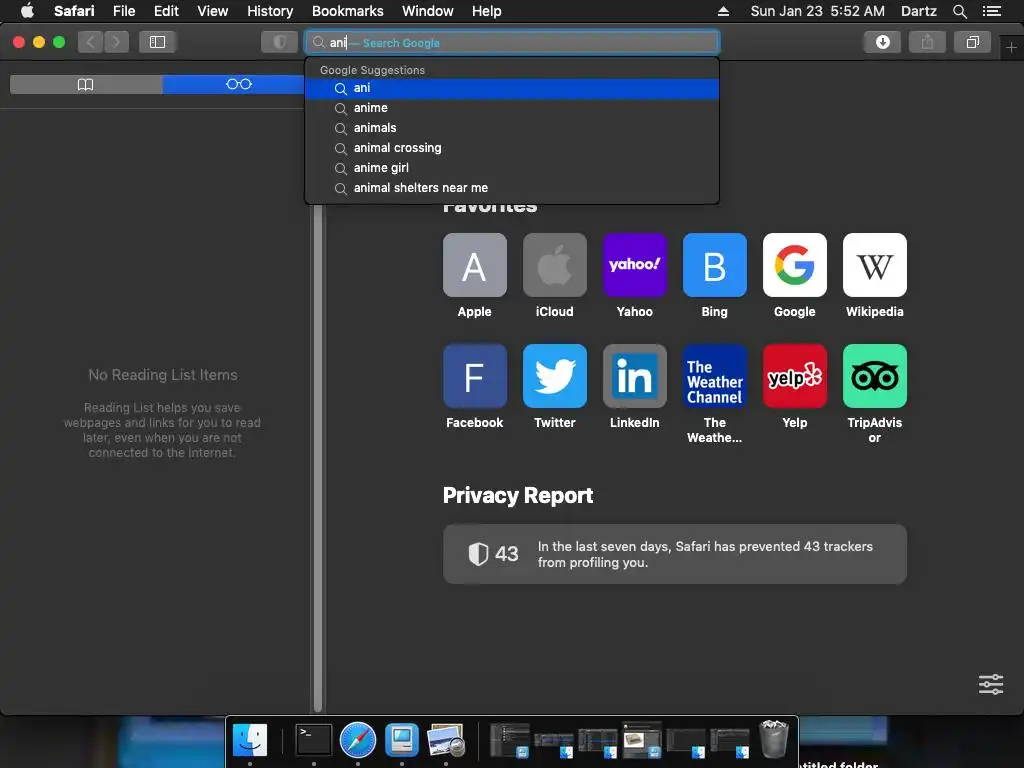1024x768 pixels.
Task: Click the Privacy Report shield toolbar icon
Action: pos(280,42)
